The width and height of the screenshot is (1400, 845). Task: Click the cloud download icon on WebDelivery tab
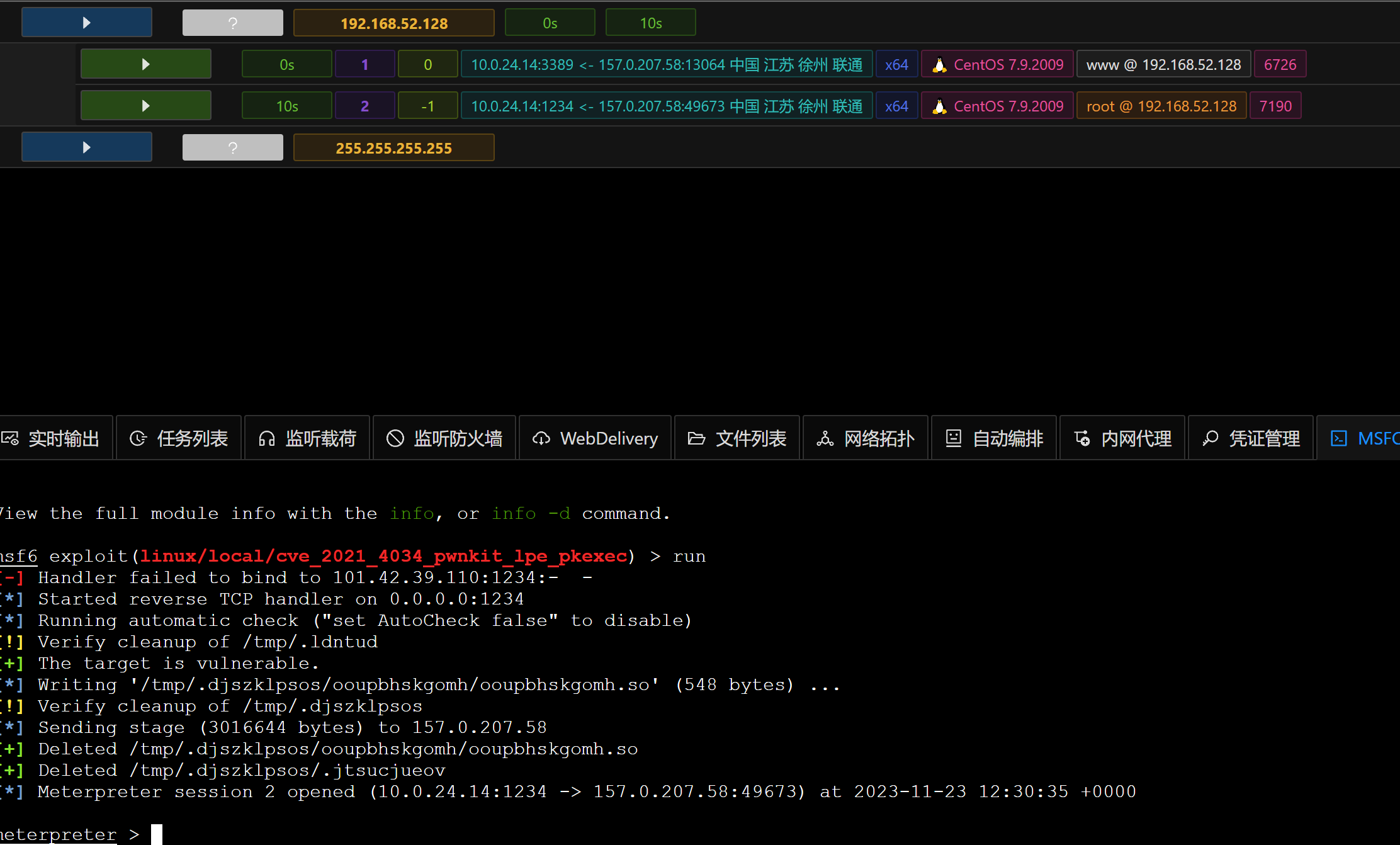point(541,438)
